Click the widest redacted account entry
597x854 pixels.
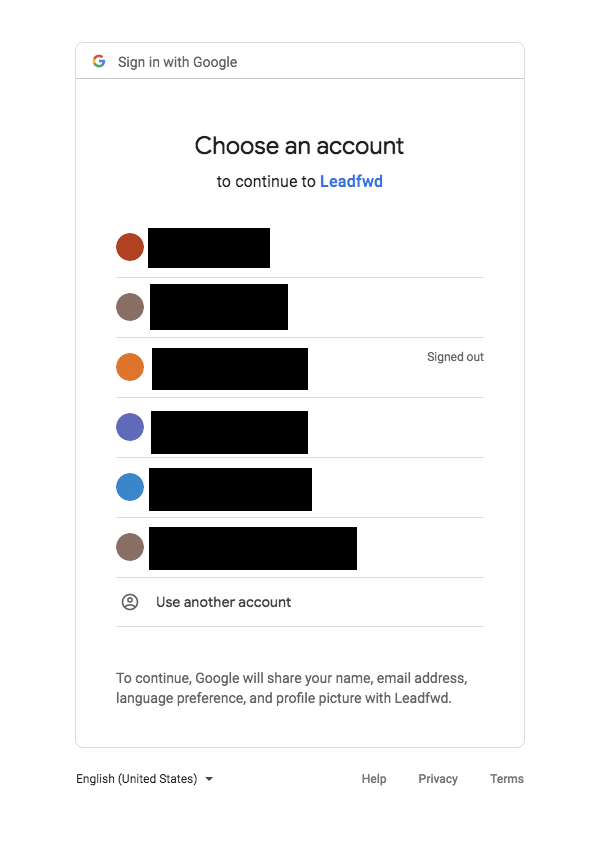coord(253,548)
